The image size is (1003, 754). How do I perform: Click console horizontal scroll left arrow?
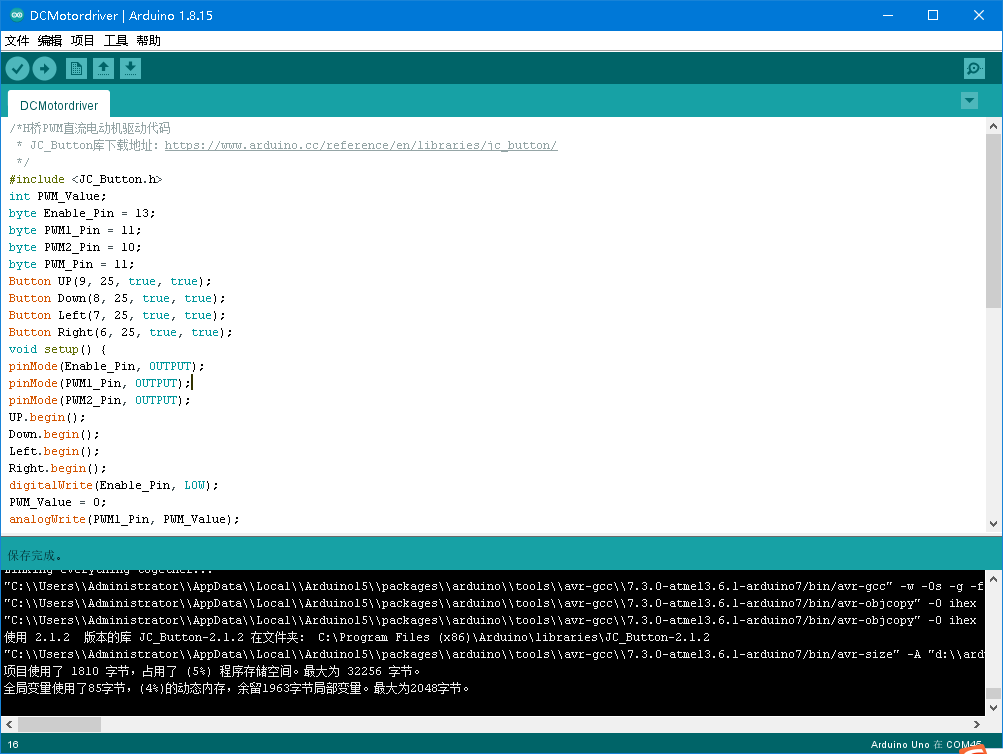coord(9,725)
